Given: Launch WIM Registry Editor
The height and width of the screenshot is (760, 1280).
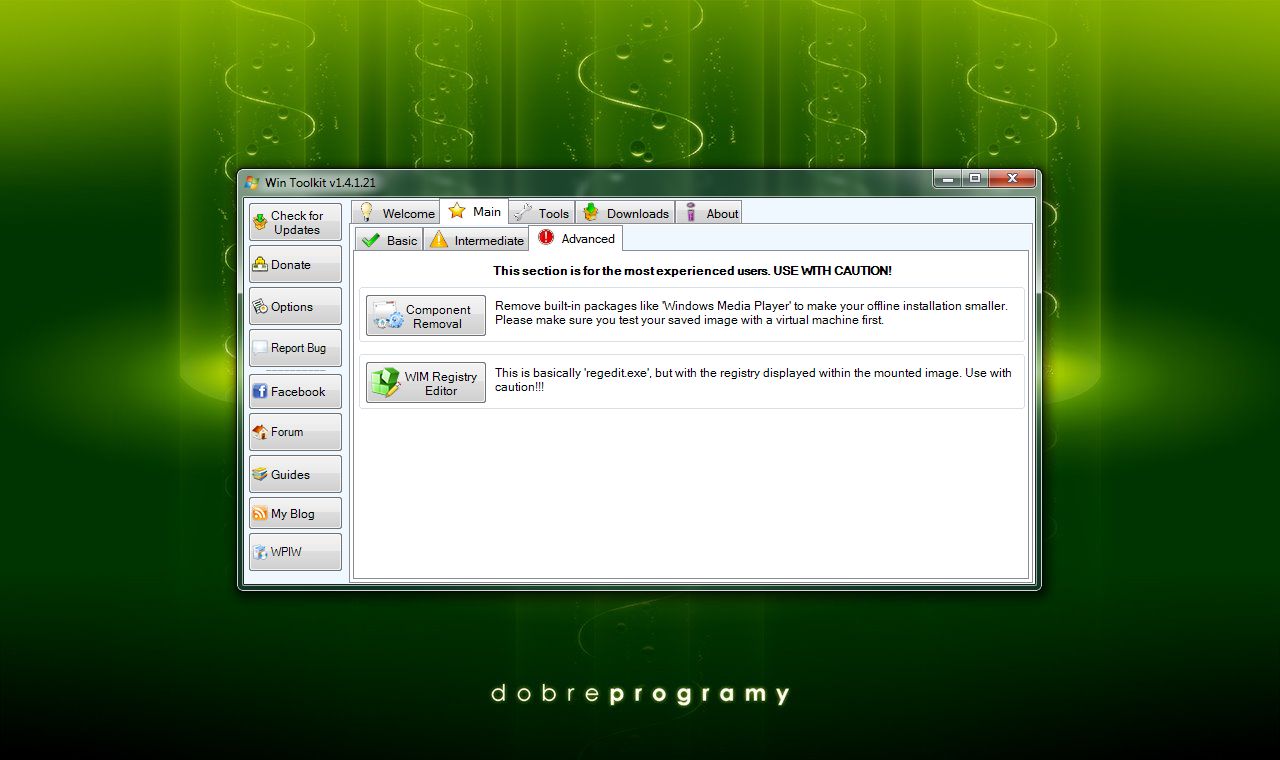Looking at the screenshot, I should click(x=426, y=382).
